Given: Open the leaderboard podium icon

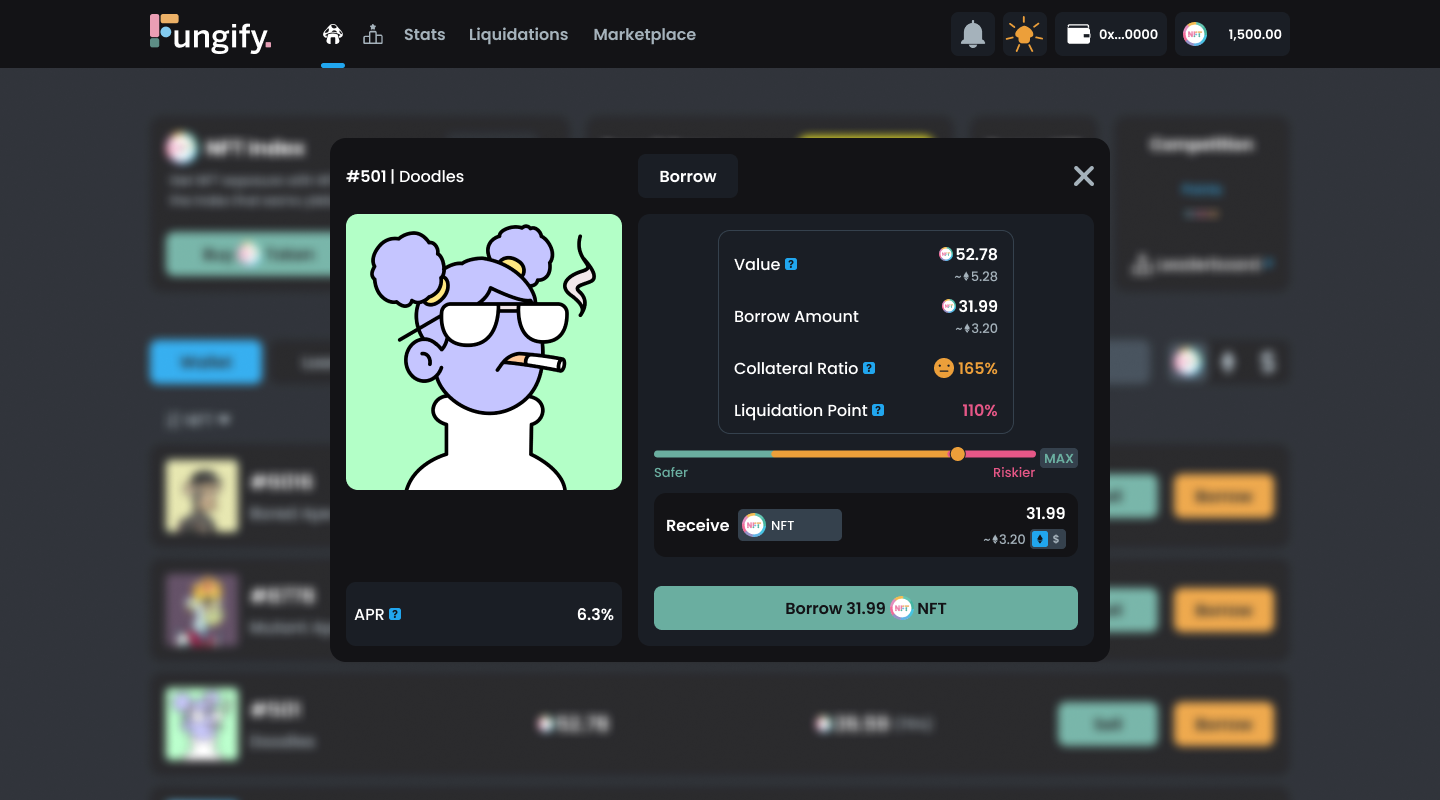Looking at the screenshot, I should (x=373, y=34).
